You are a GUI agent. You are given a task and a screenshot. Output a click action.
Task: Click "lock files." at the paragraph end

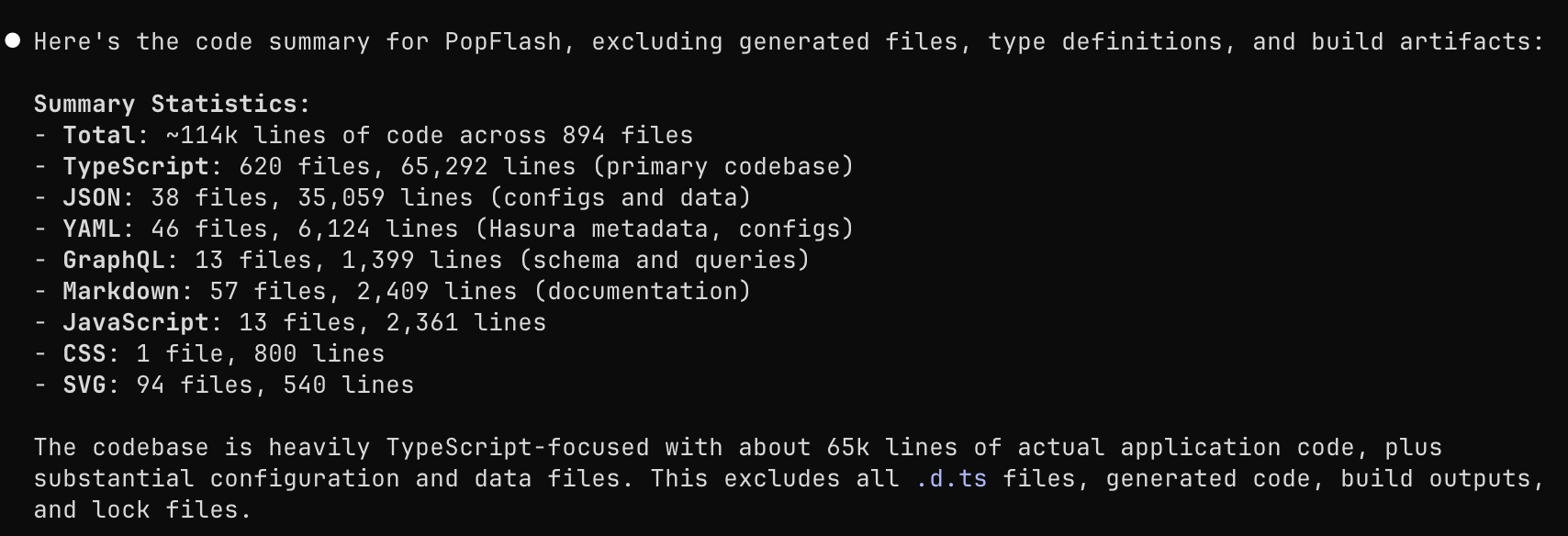tap(173, 510)
